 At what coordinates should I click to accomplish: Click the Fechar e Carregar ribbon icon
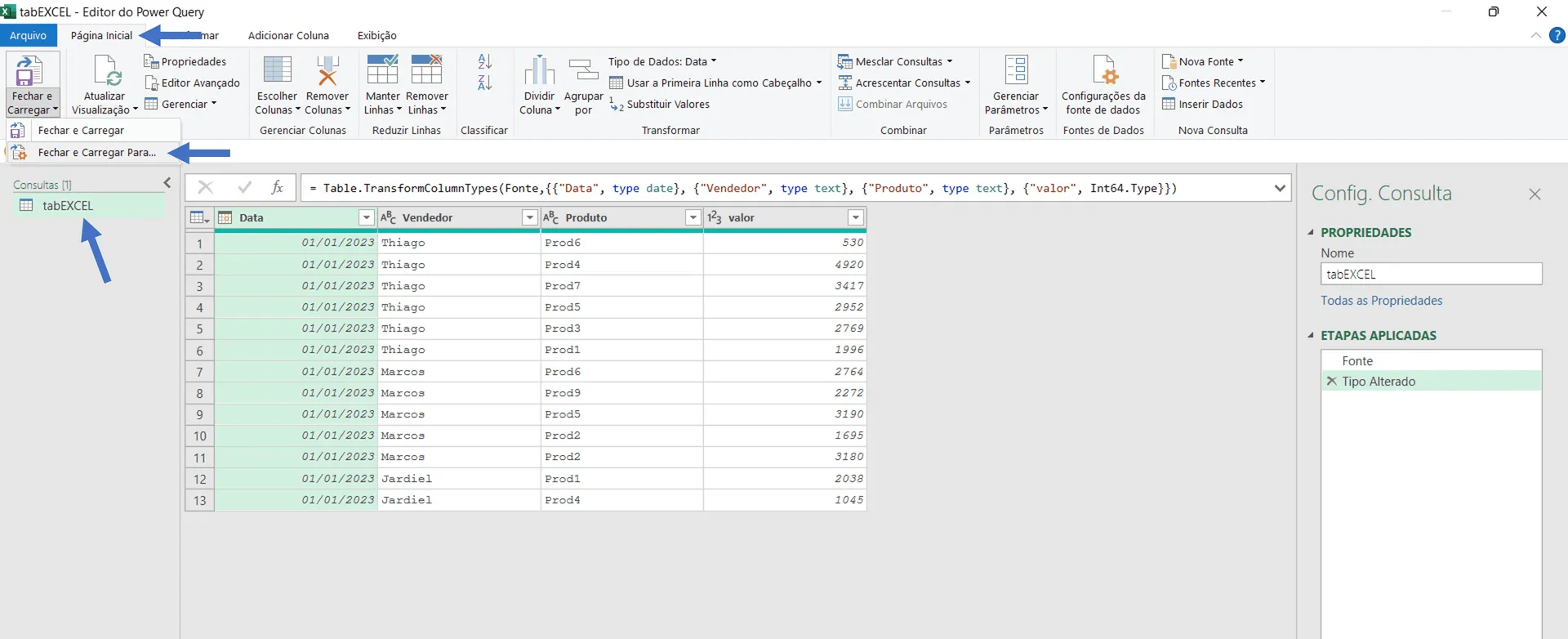(x=28, y=72)
